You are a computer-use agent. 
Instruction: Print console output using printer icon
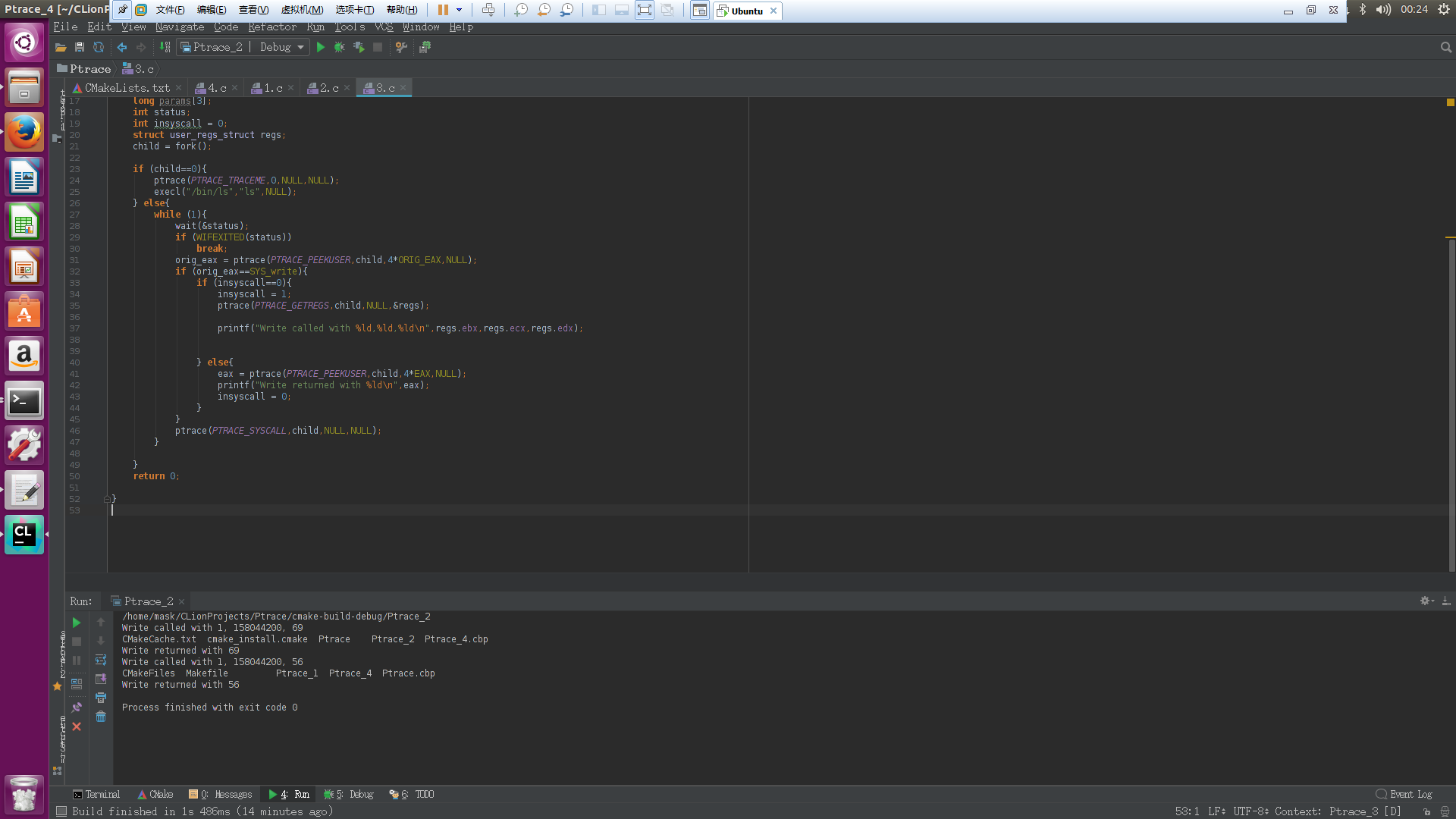pyautogui.click(x=101, y=698)
